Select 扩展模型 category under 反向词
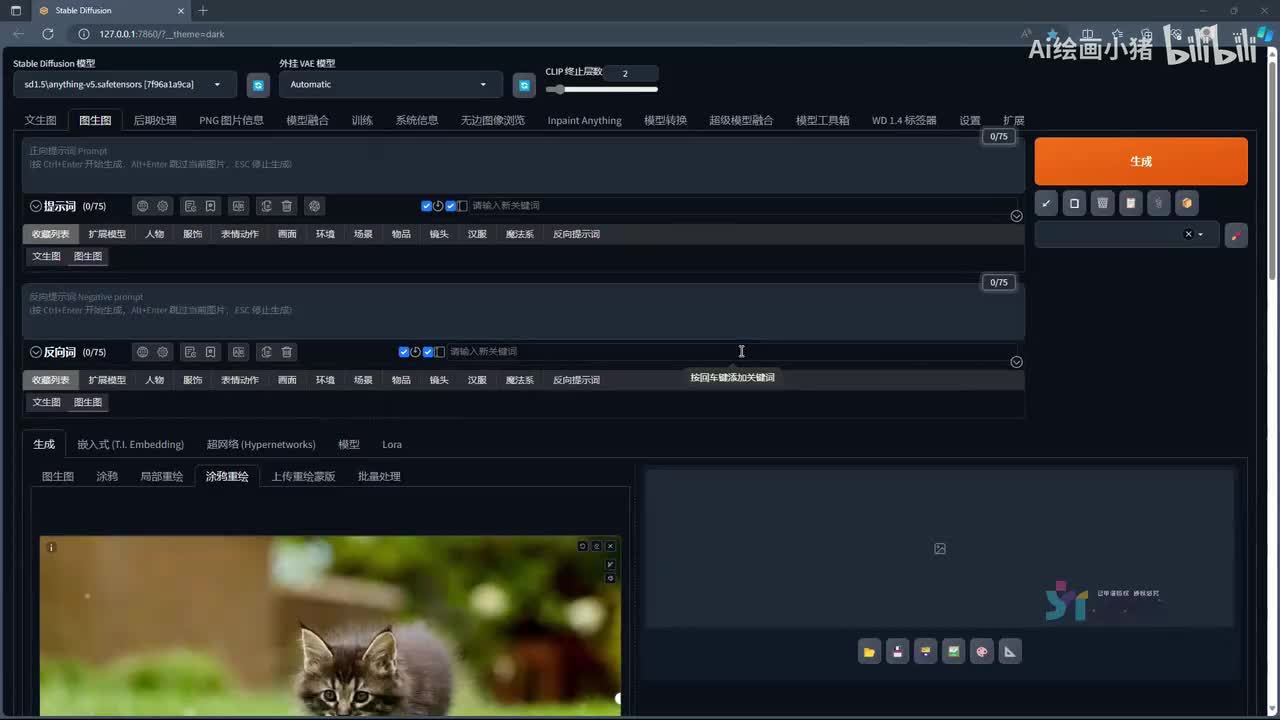Viewport: 1280px width, 720px height. click(x=107, y=380)
